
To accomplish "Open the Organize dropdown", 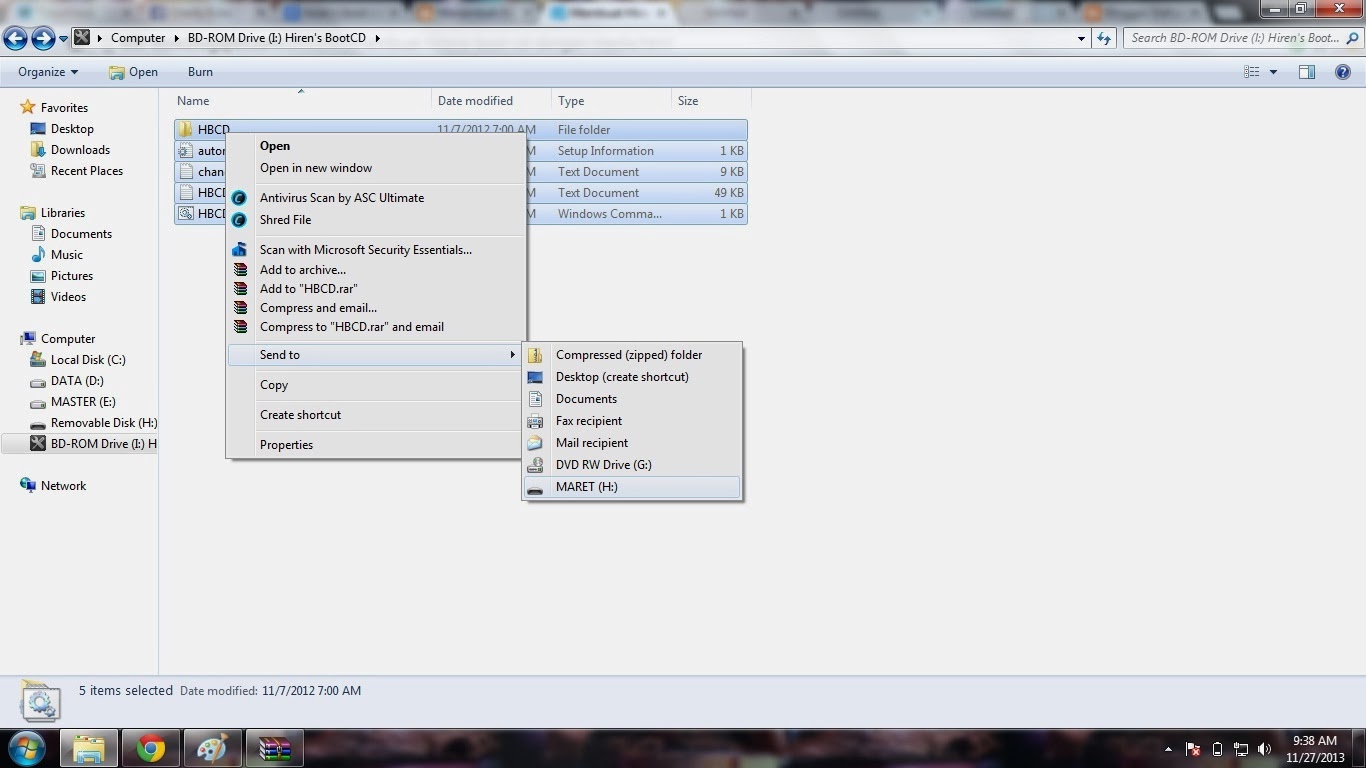I will pos(46,72).
